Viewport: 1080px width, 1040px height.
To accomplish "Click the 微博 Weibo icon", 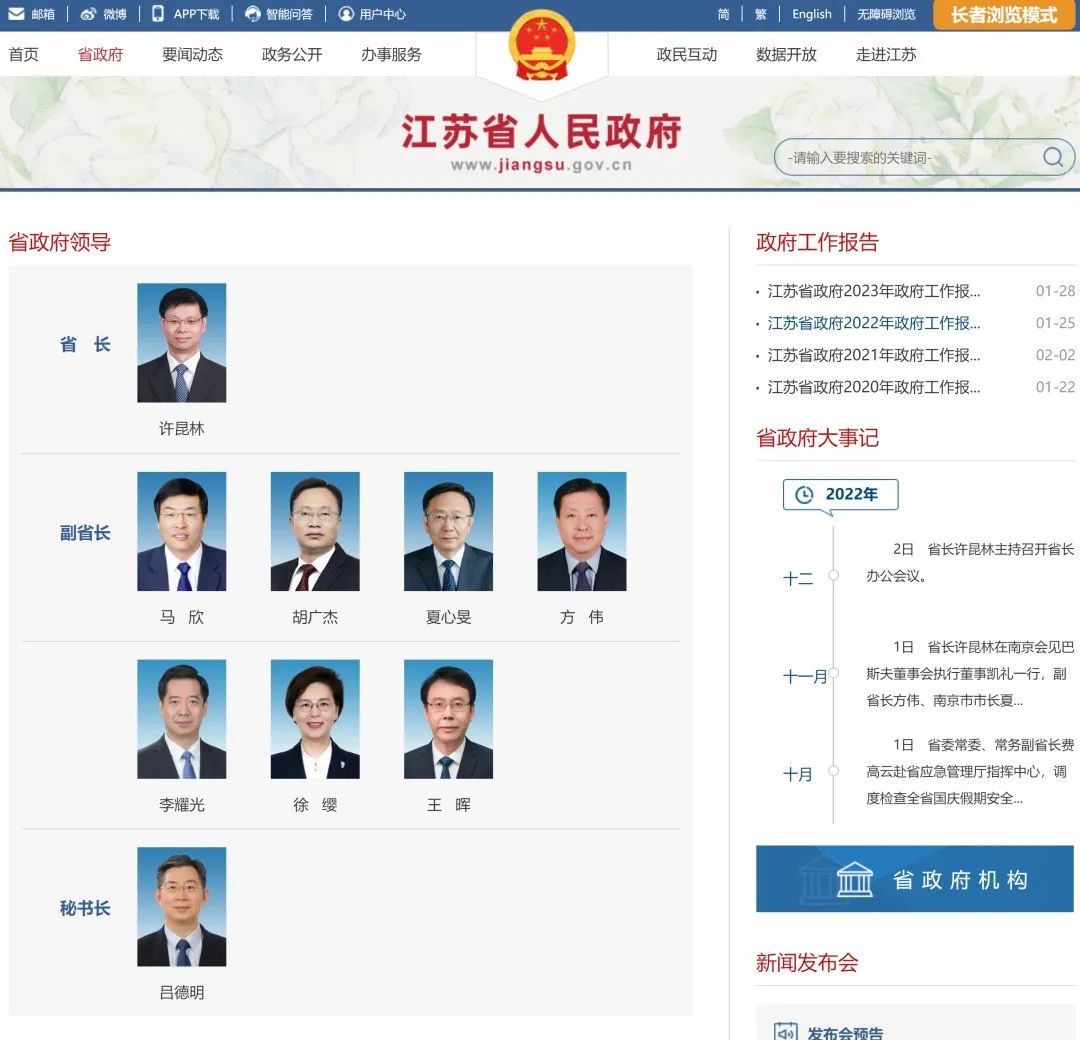I will pyautogui.click(x=90, y=13).
